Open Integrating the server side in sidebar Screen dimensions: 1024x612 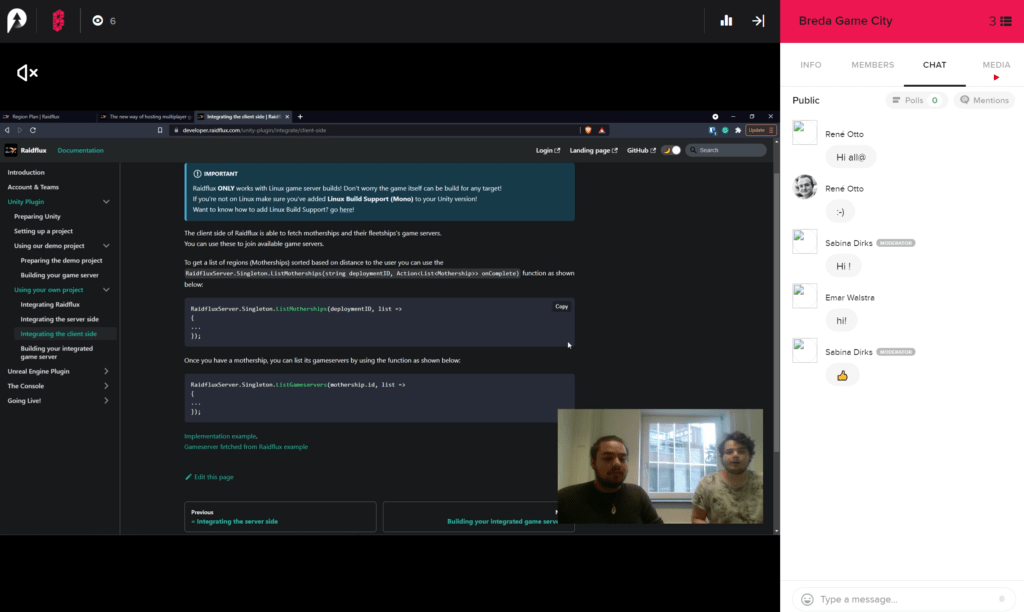click(x=59, y=319)
